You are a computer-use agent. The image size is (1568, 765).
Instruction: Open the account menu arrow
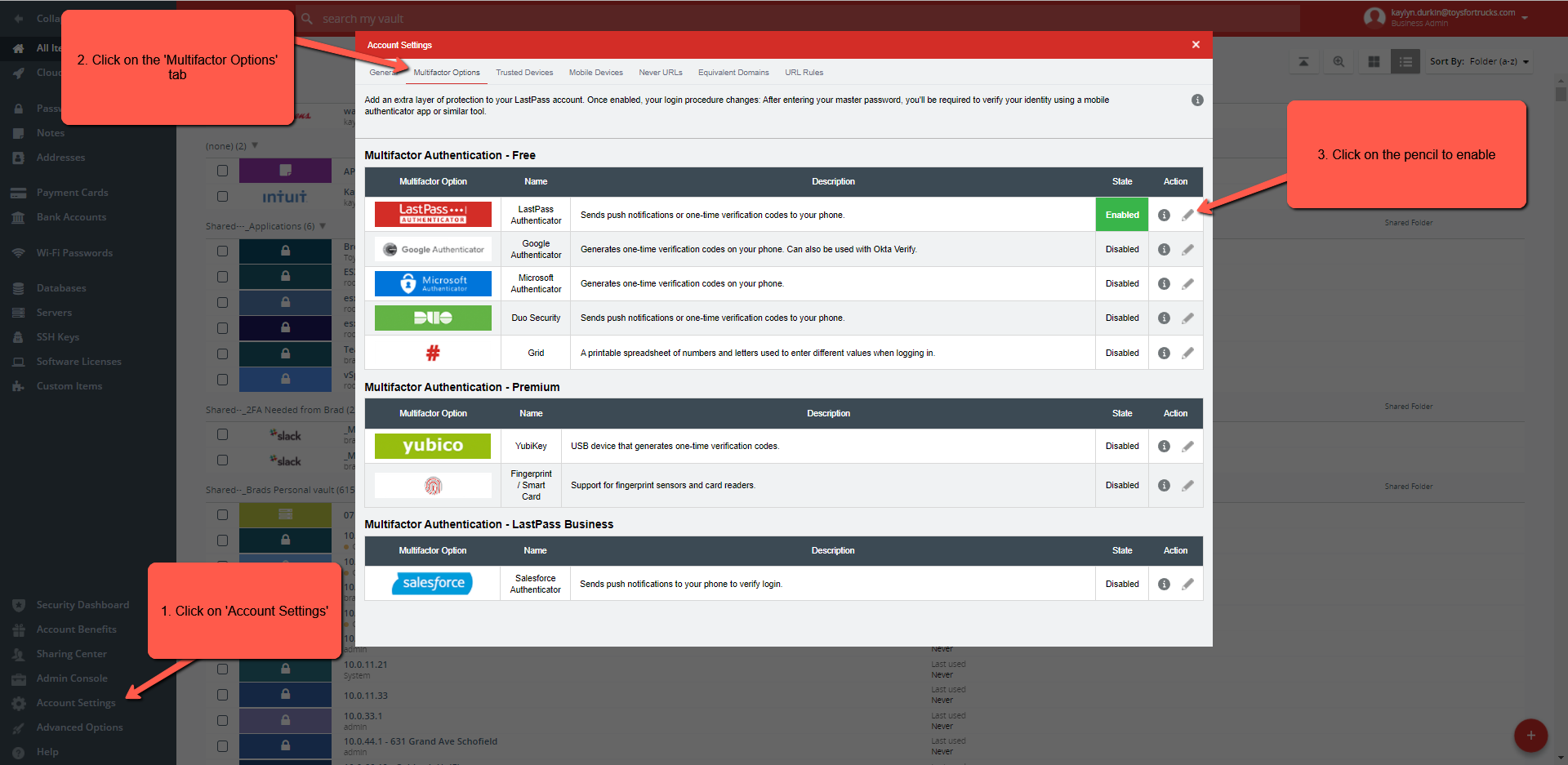click(1525, 17)
